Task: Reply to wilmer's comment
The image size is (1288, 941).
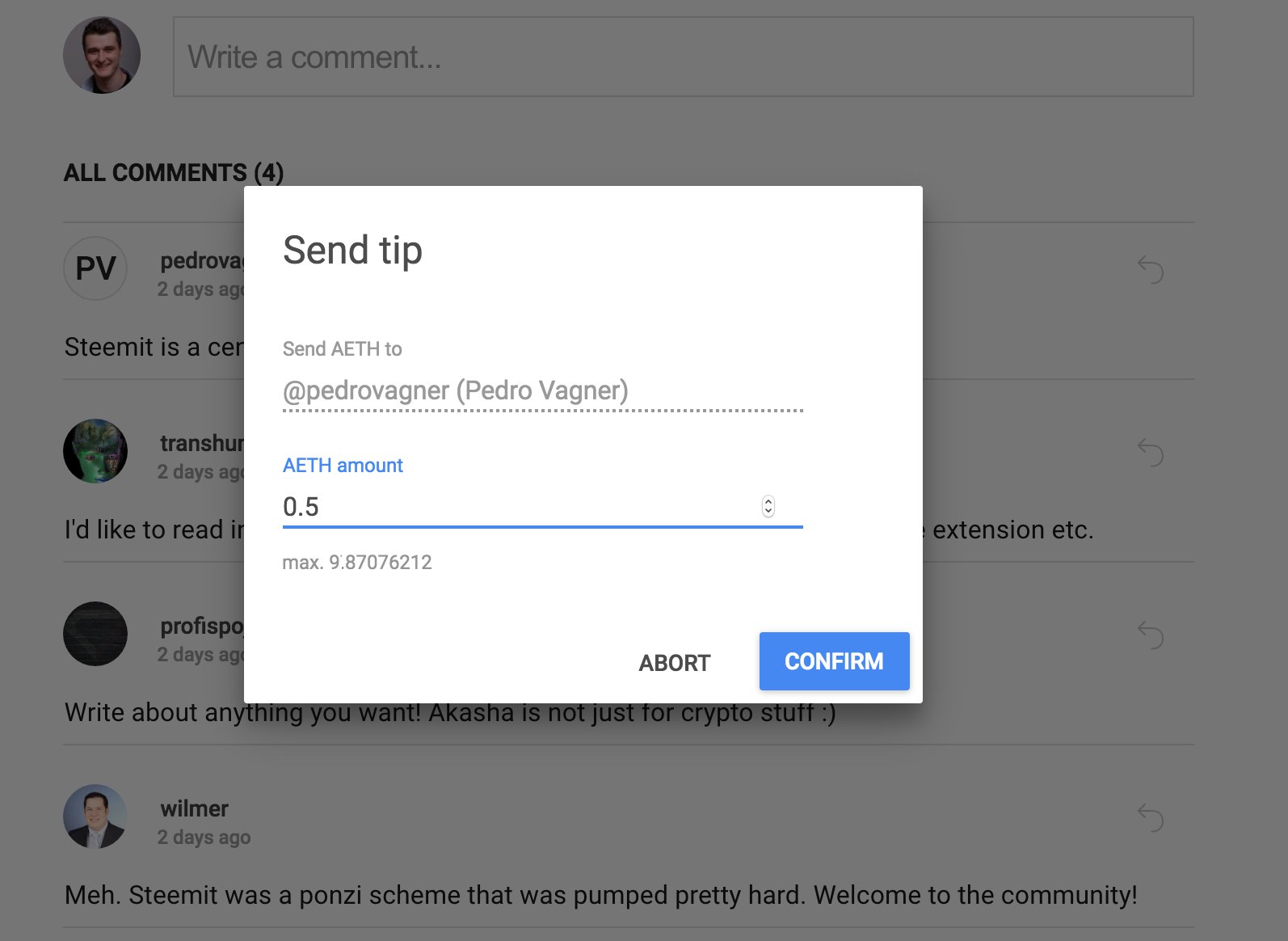Action: pyautogui.click(x=1150, y=817)
